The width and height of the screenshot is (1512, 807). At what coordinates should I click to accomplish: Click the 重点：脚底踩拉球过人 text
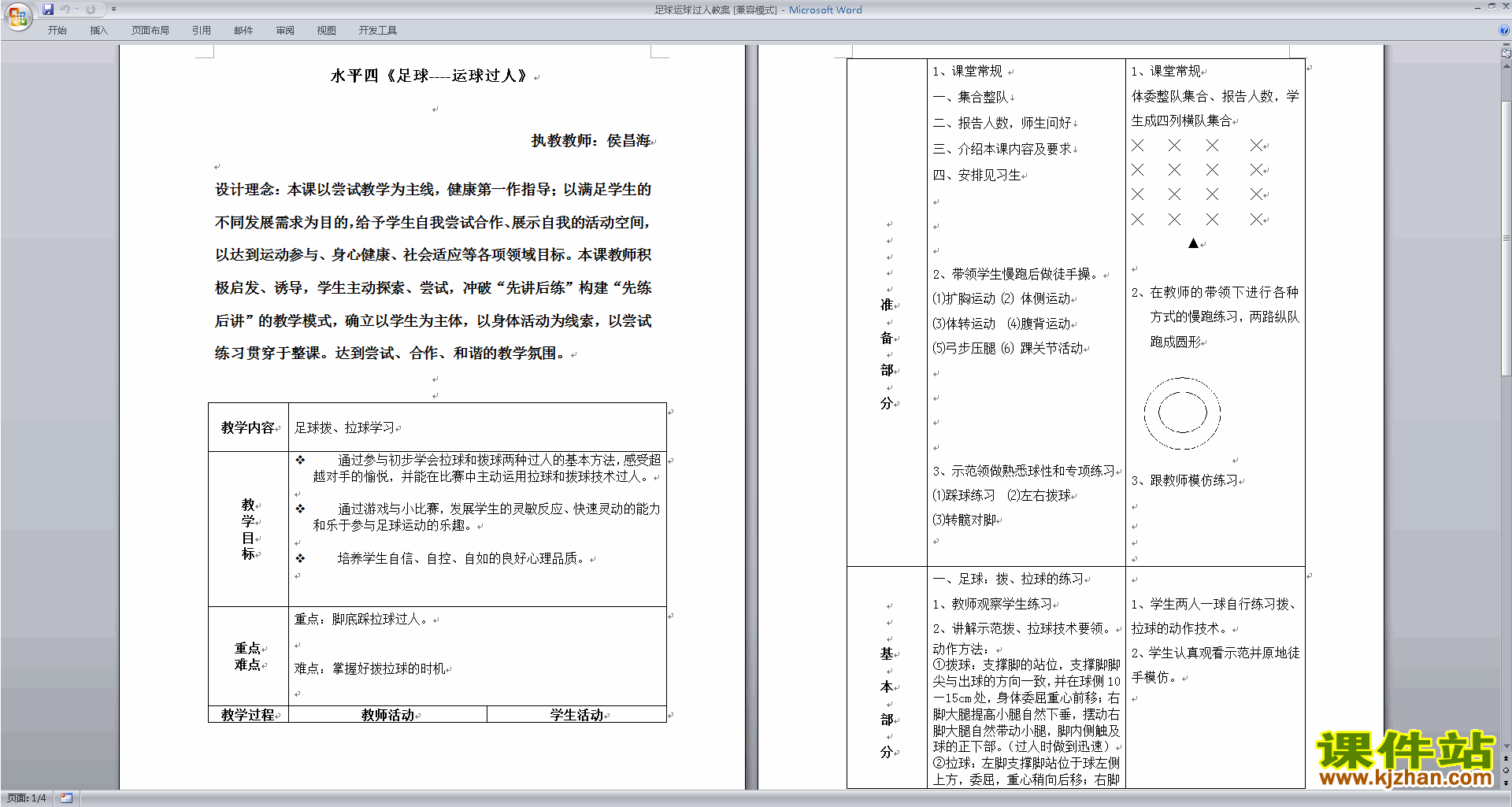click(x=361, y=620)
